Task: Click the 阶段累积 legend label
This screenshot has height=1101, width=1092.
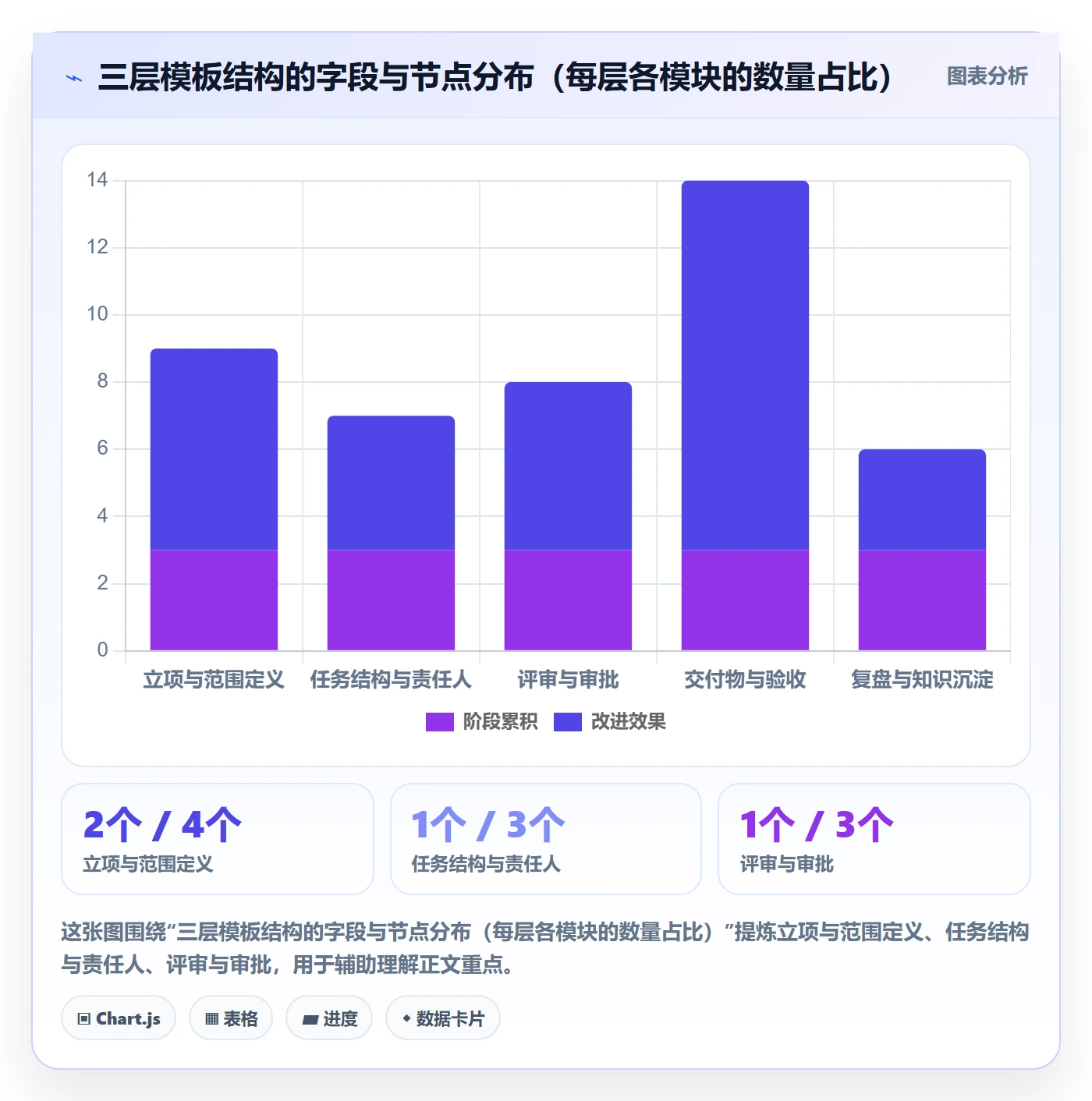Action: [500, 722]
